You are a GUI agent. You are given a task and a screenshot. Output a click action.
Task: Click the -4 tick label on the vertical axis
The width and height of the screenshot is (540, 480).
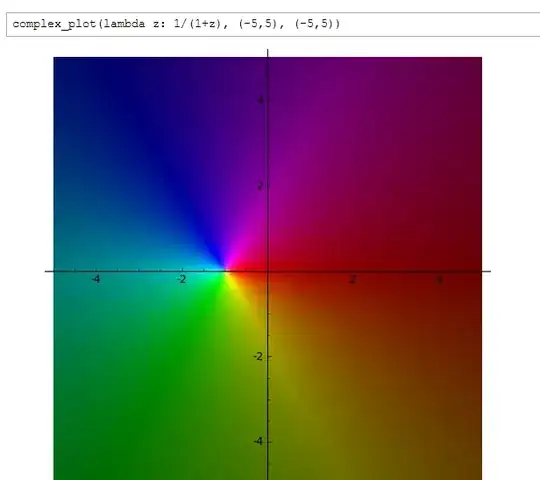click(258, 441)
